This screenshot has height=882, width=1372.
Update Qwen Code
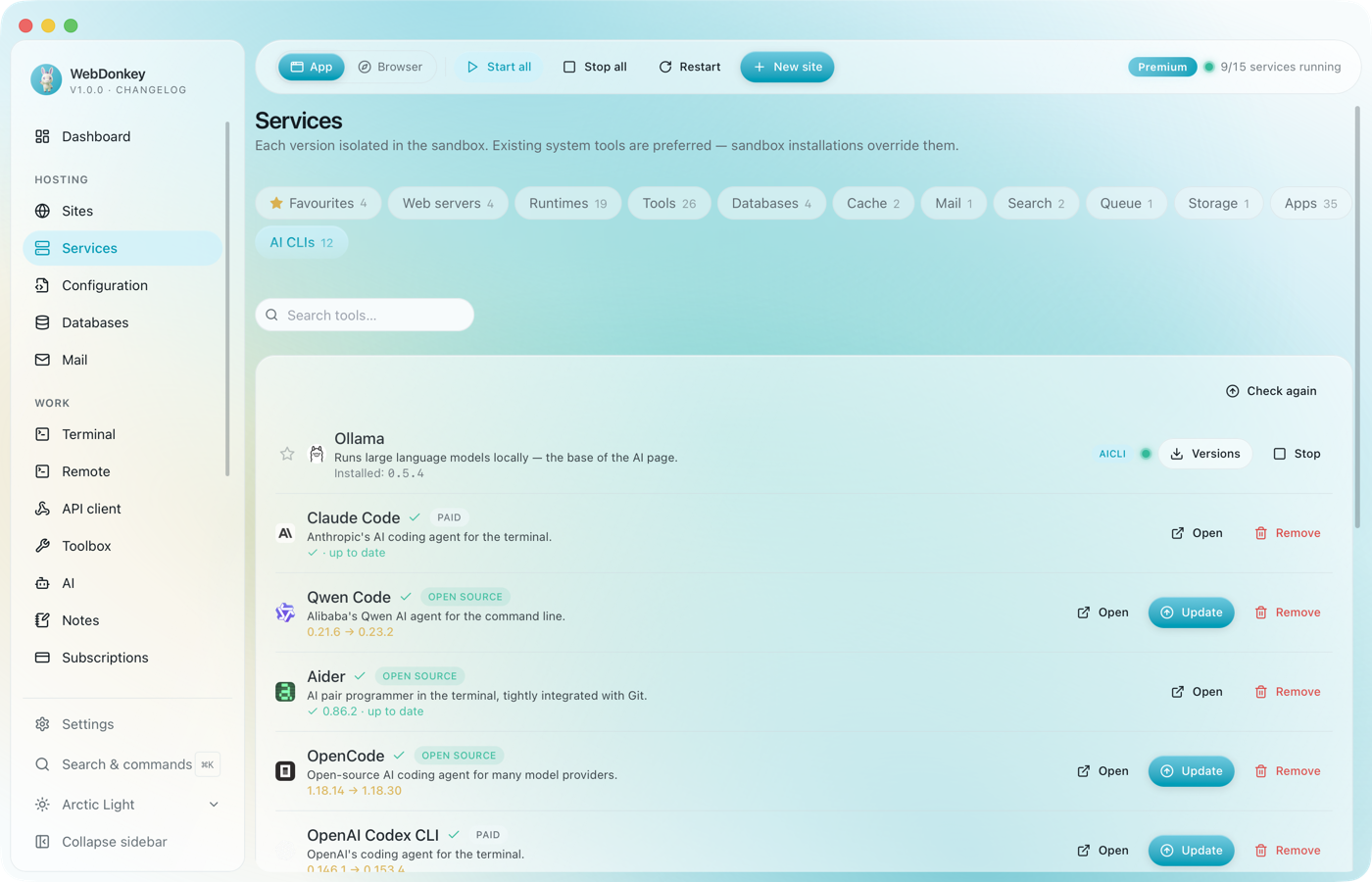[1192, 612]
